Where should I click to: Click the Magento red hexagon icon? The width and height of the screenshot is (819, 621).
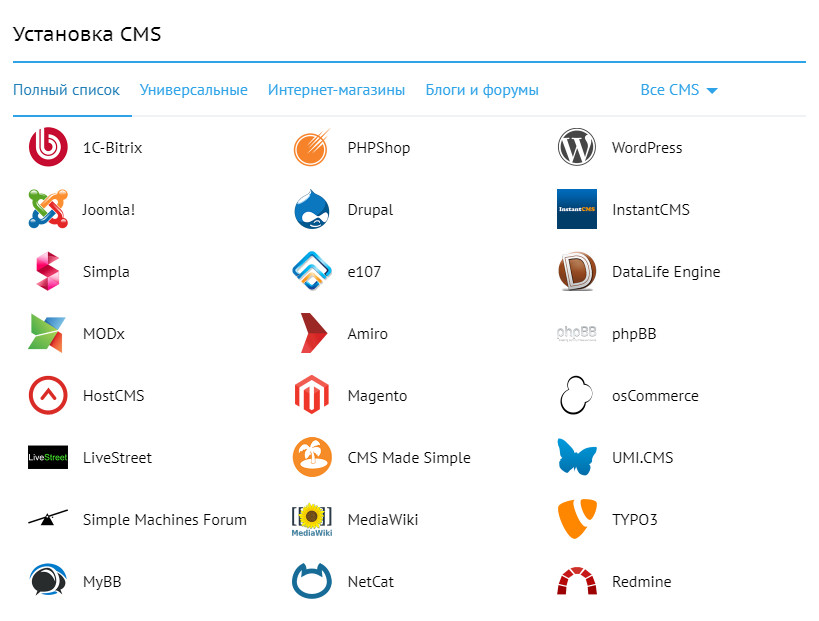coord(312,395)
